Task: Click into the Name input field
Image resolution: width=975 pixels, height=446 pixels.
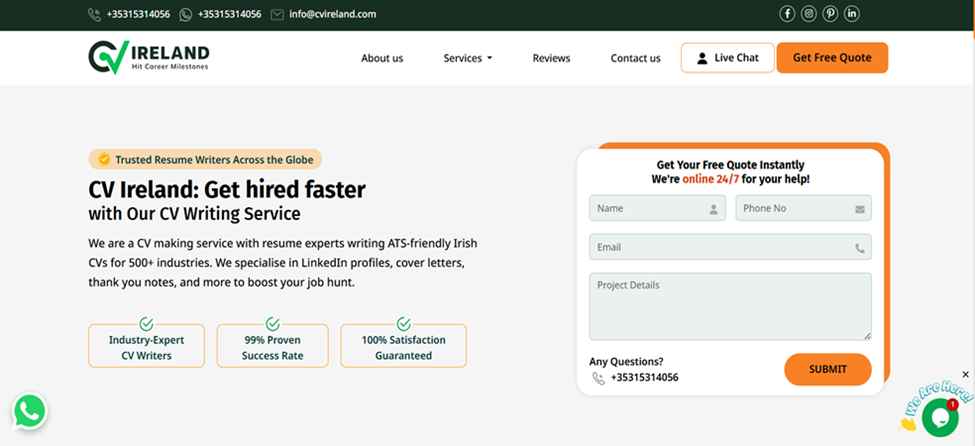Action: point(650,208)
